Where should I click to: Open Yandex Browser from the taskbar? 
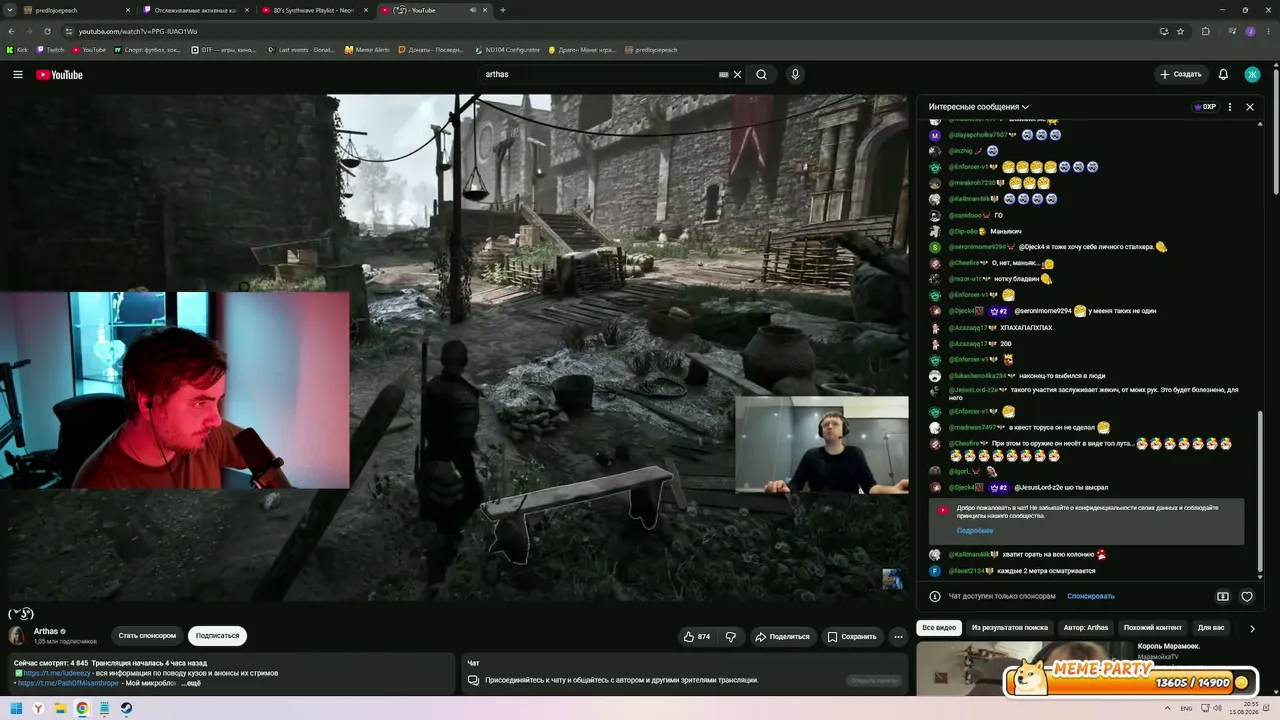click(x=38, y=708)
